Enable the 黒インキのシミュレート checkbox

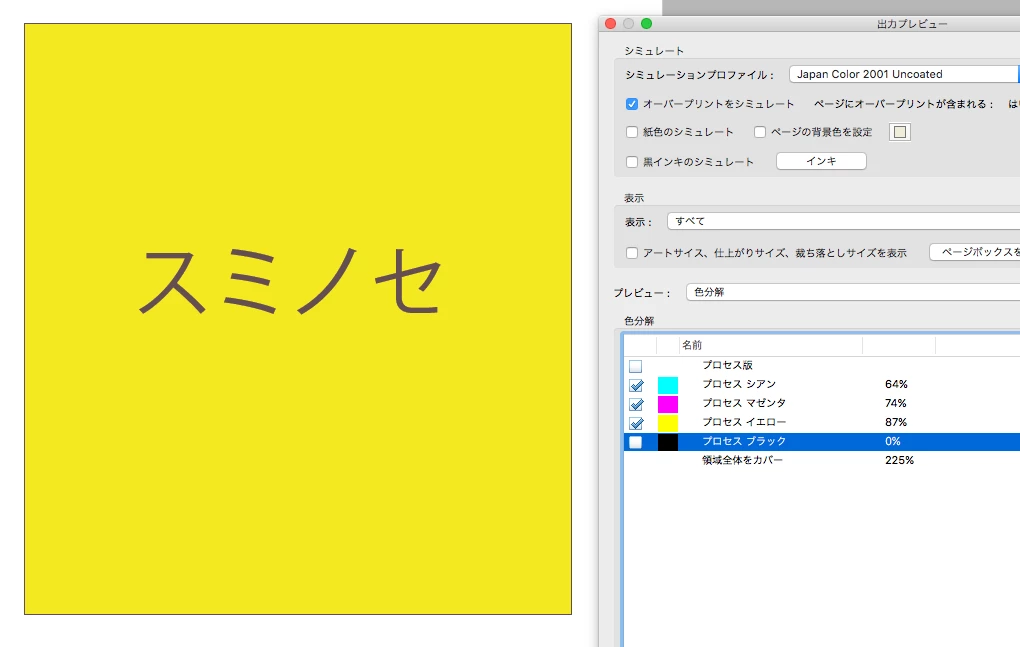632,162
